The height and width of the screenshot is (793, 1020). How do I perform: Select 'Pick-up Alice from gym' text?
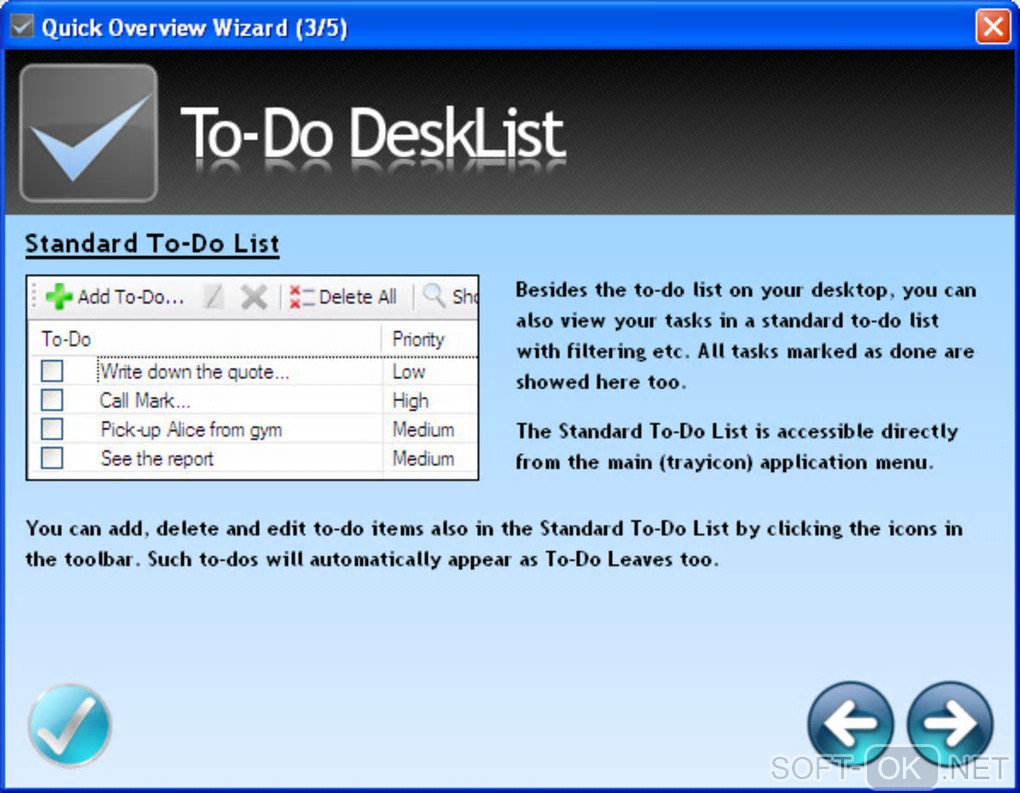(x=191, y=429)
